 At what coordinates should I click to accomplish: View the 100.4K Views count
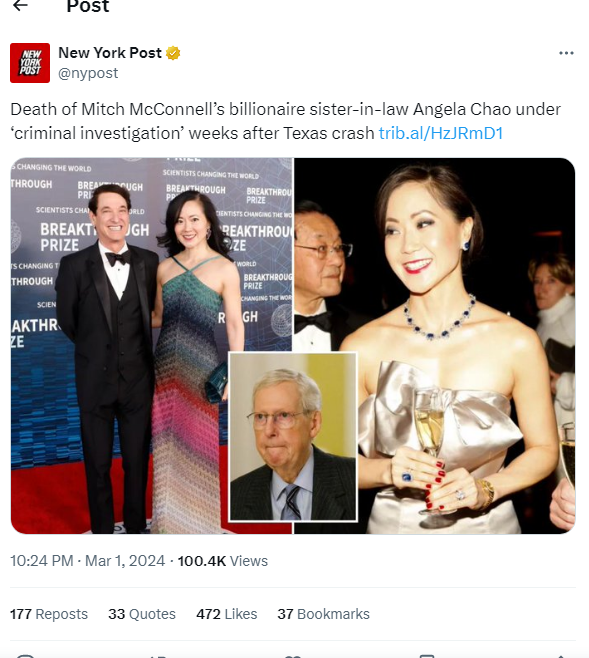pyautogui.click(x=223, y=561)
